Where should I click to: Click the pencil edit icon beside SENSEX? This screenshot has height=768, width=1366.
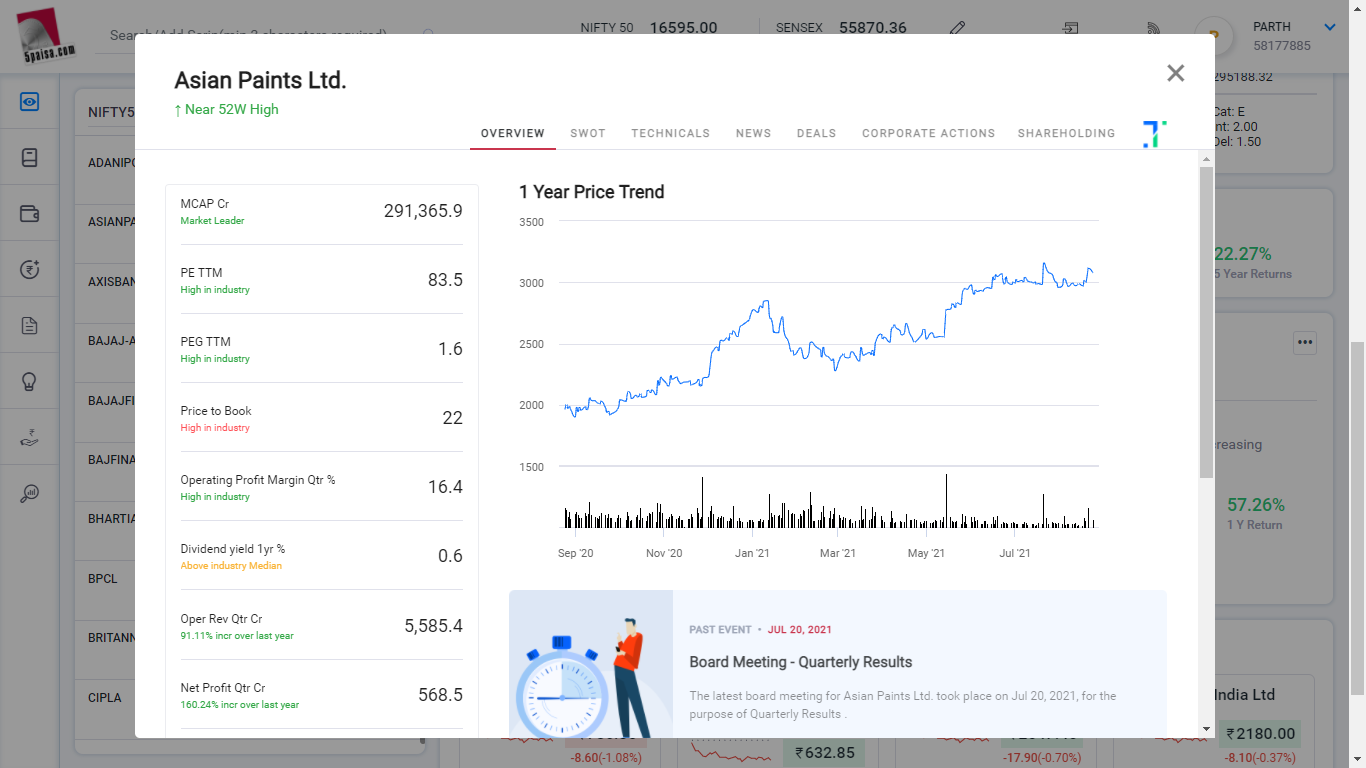[x=957, y=28]
